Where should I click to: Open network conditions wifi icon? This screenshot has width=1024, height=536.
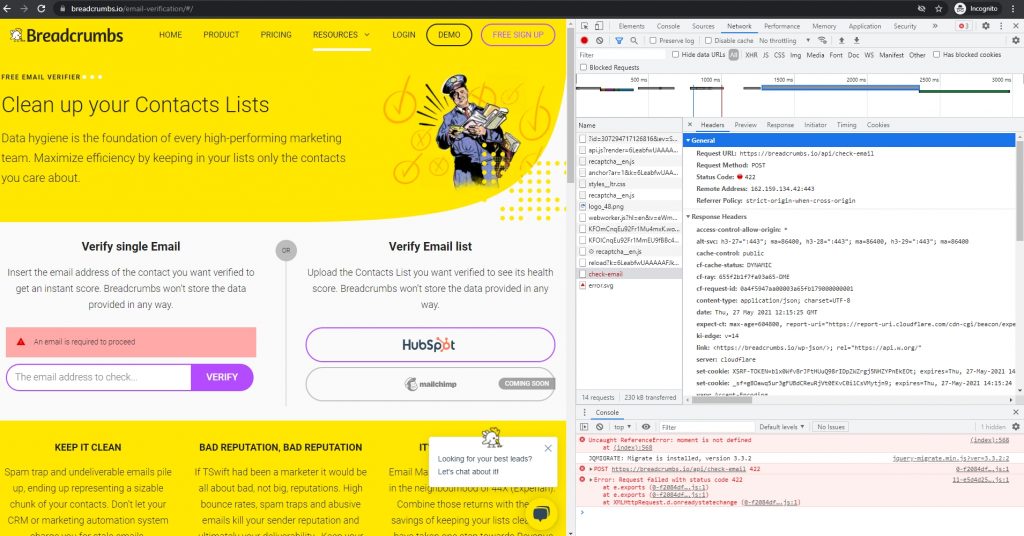[x=822, y=40]
